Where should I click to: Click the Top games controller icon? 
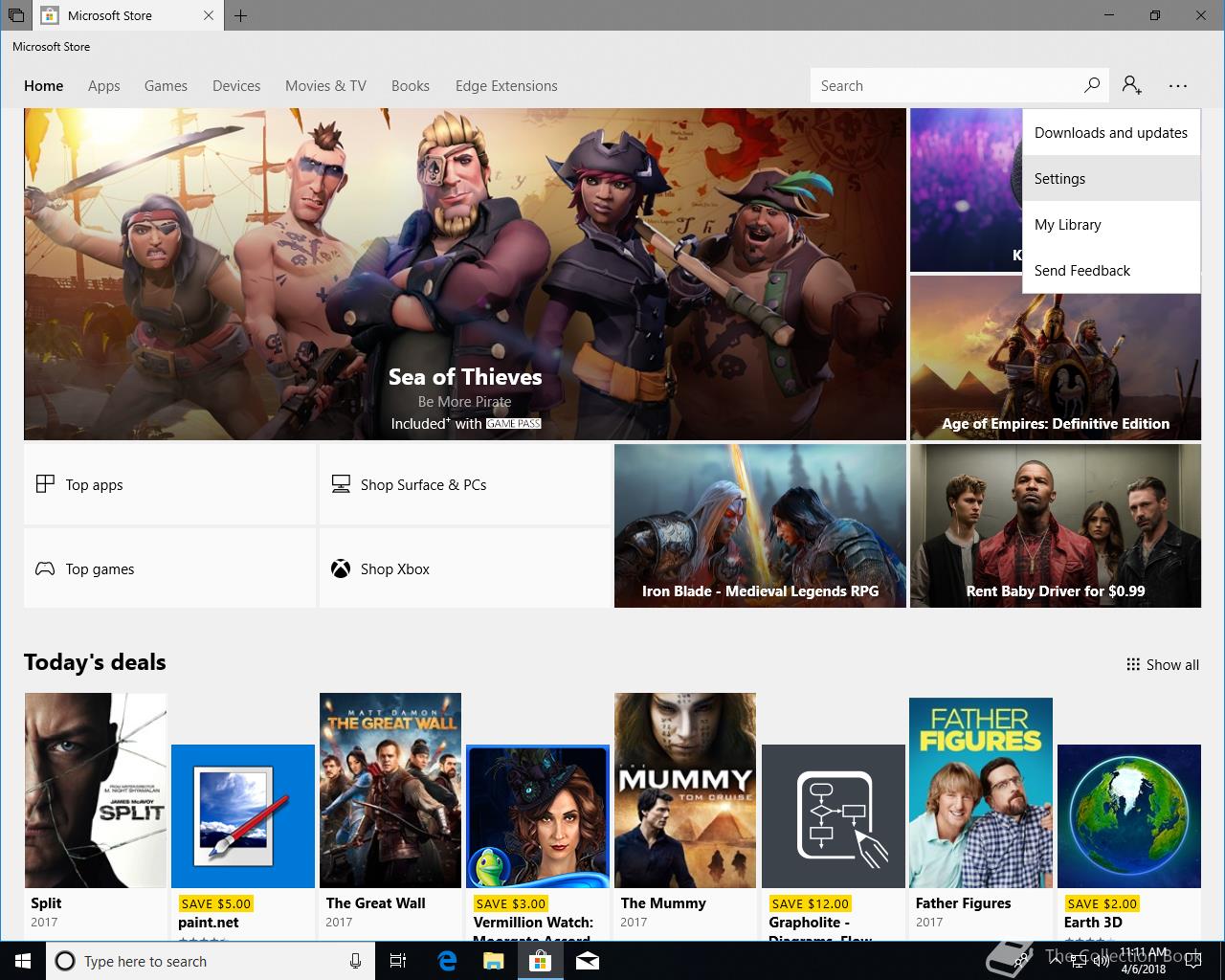(x=45, y=568)
